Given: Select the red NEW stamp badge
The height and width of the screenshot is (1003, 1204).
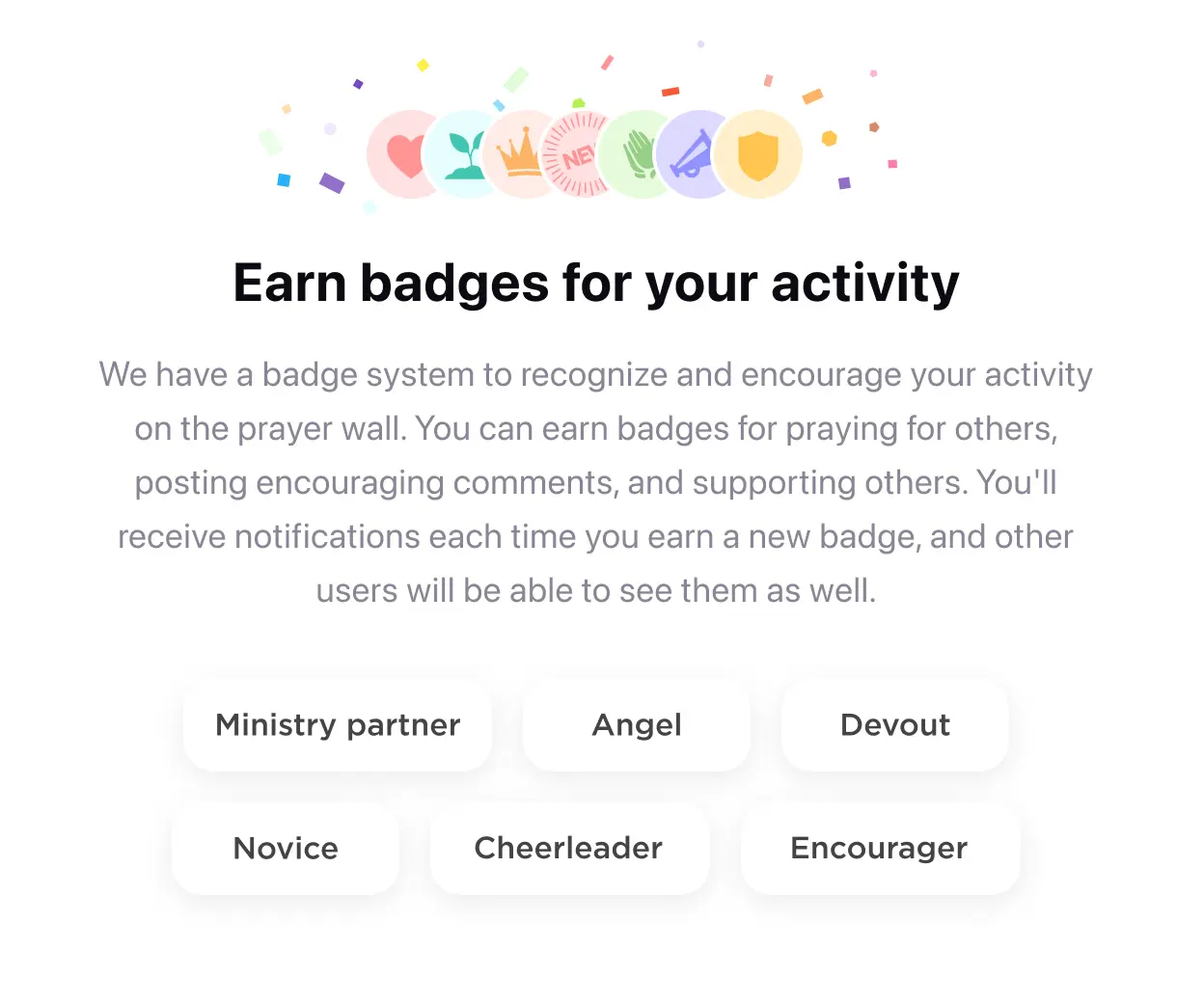Looking at the screenshot, I should (x=577, y=154).
